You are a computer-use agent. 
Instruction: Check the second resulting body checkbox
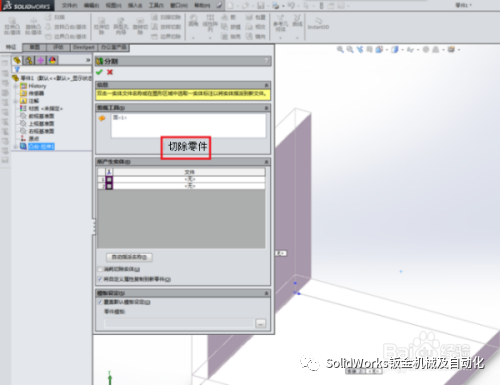coord(109,186)
